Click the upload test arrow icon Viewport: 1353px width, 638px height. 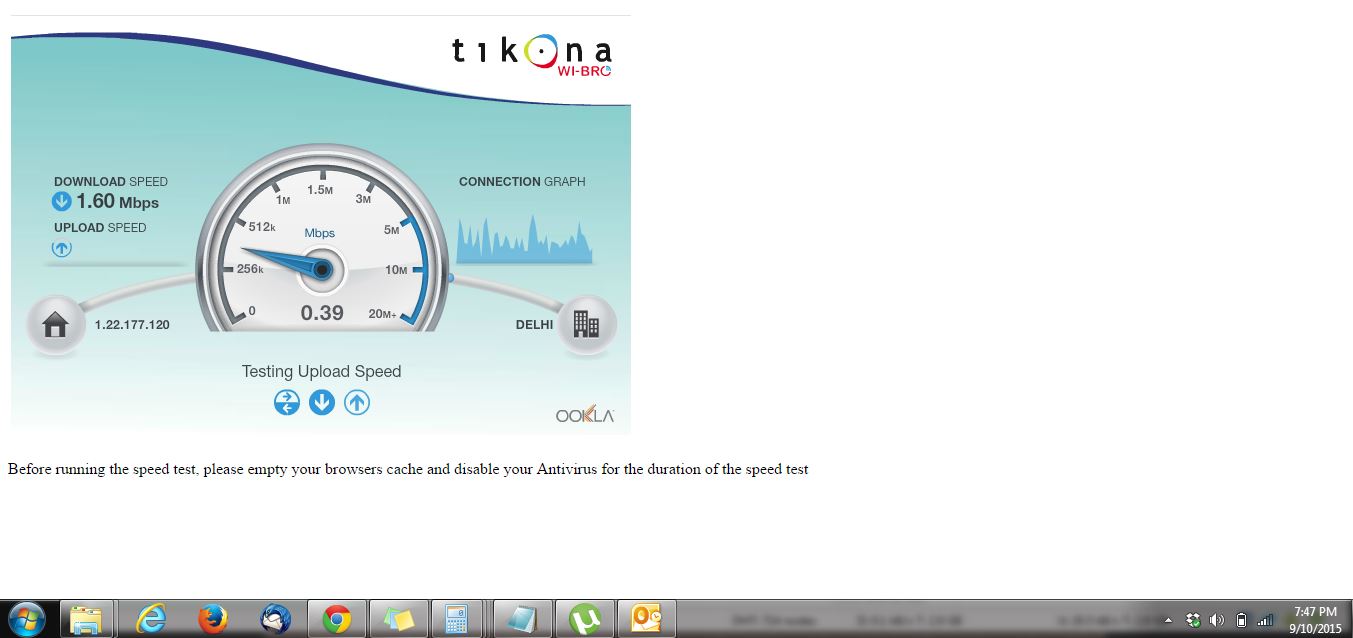357,402
